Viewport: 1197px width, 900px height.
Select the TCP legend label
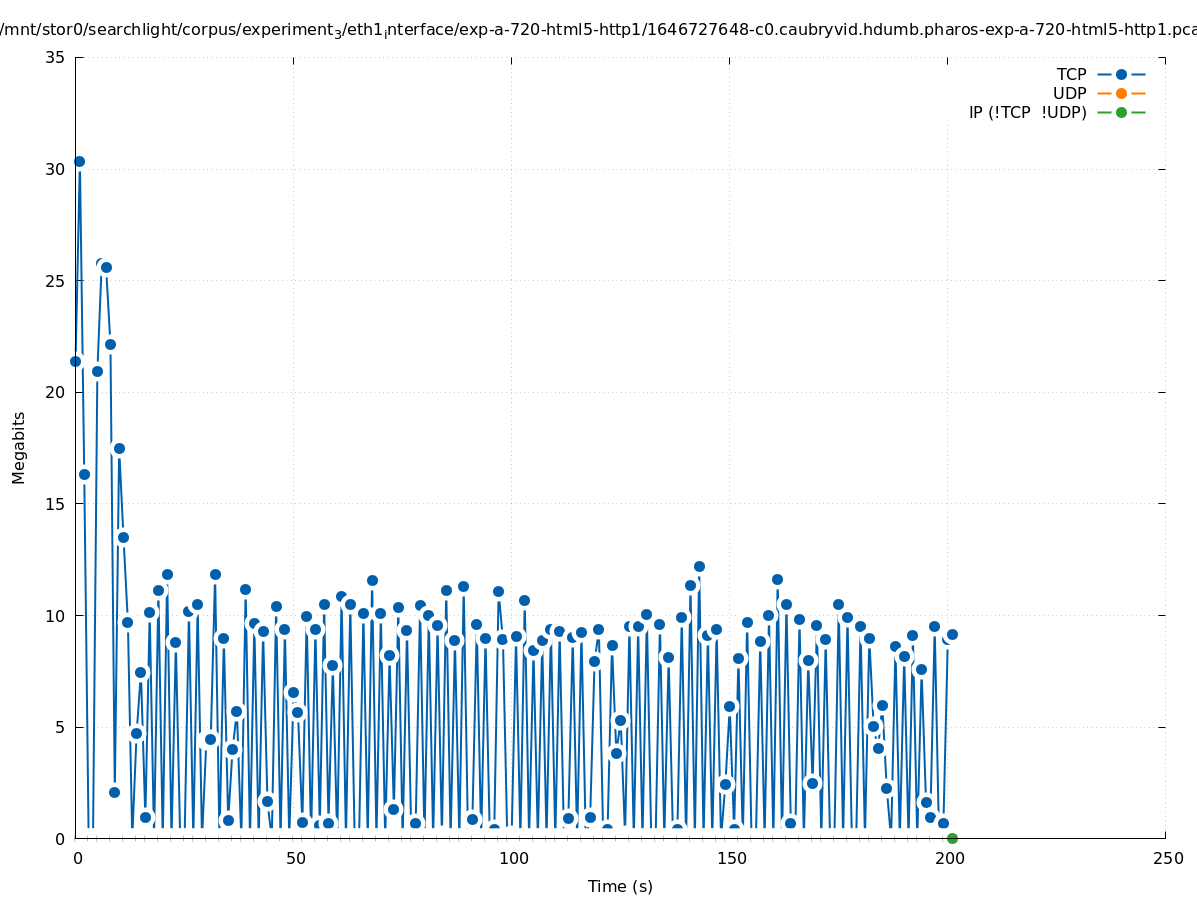pos(1071,74)
